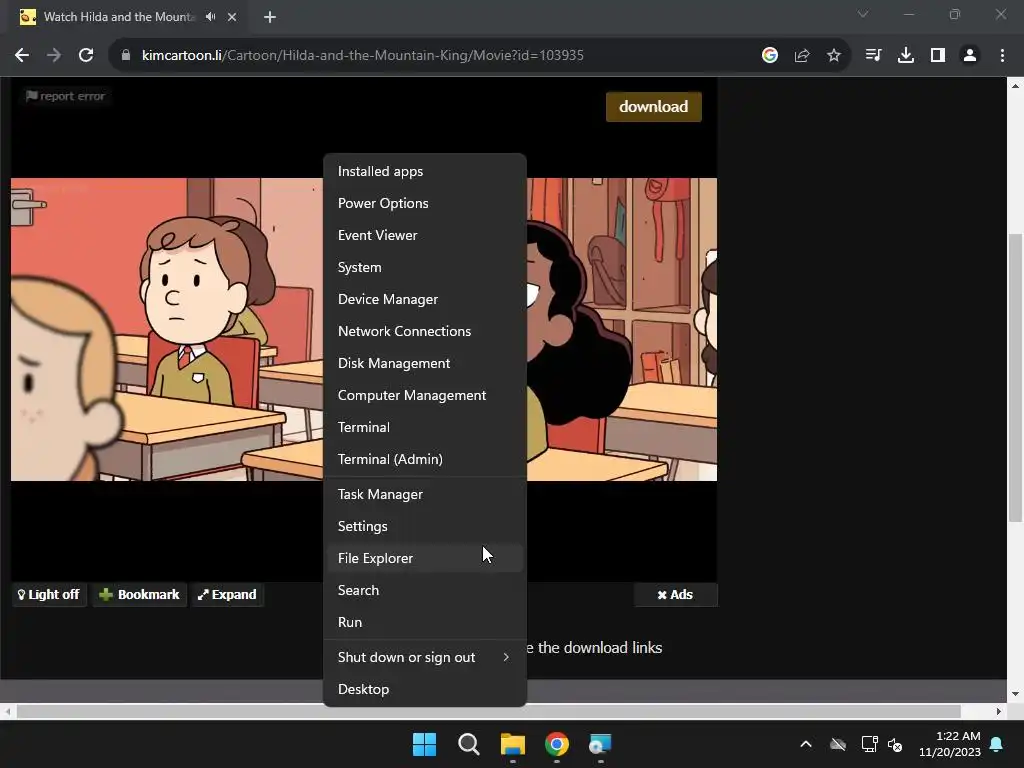Click the forward navigation arrow
This screenshot has height=768, width=1024.
tap(54, 56)
